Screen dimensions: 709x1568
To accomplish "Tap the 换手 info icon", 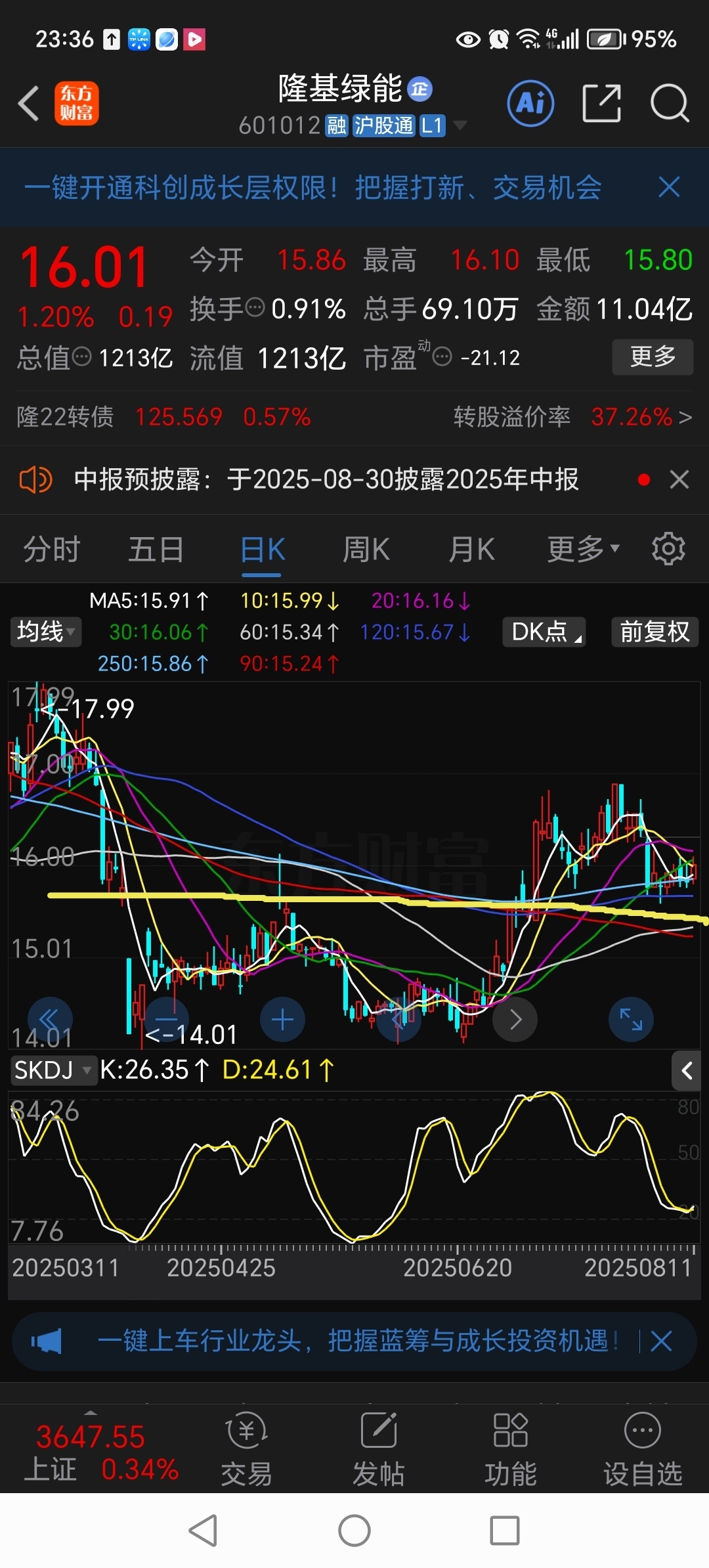I will (x=255, y=307).
